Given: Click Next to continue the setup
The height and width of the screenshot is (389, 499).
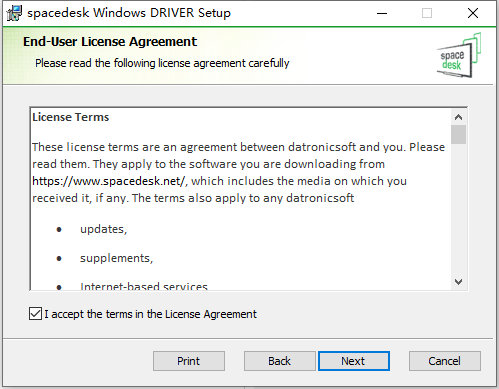Looking at the screenshot, I should click(354, 361).
